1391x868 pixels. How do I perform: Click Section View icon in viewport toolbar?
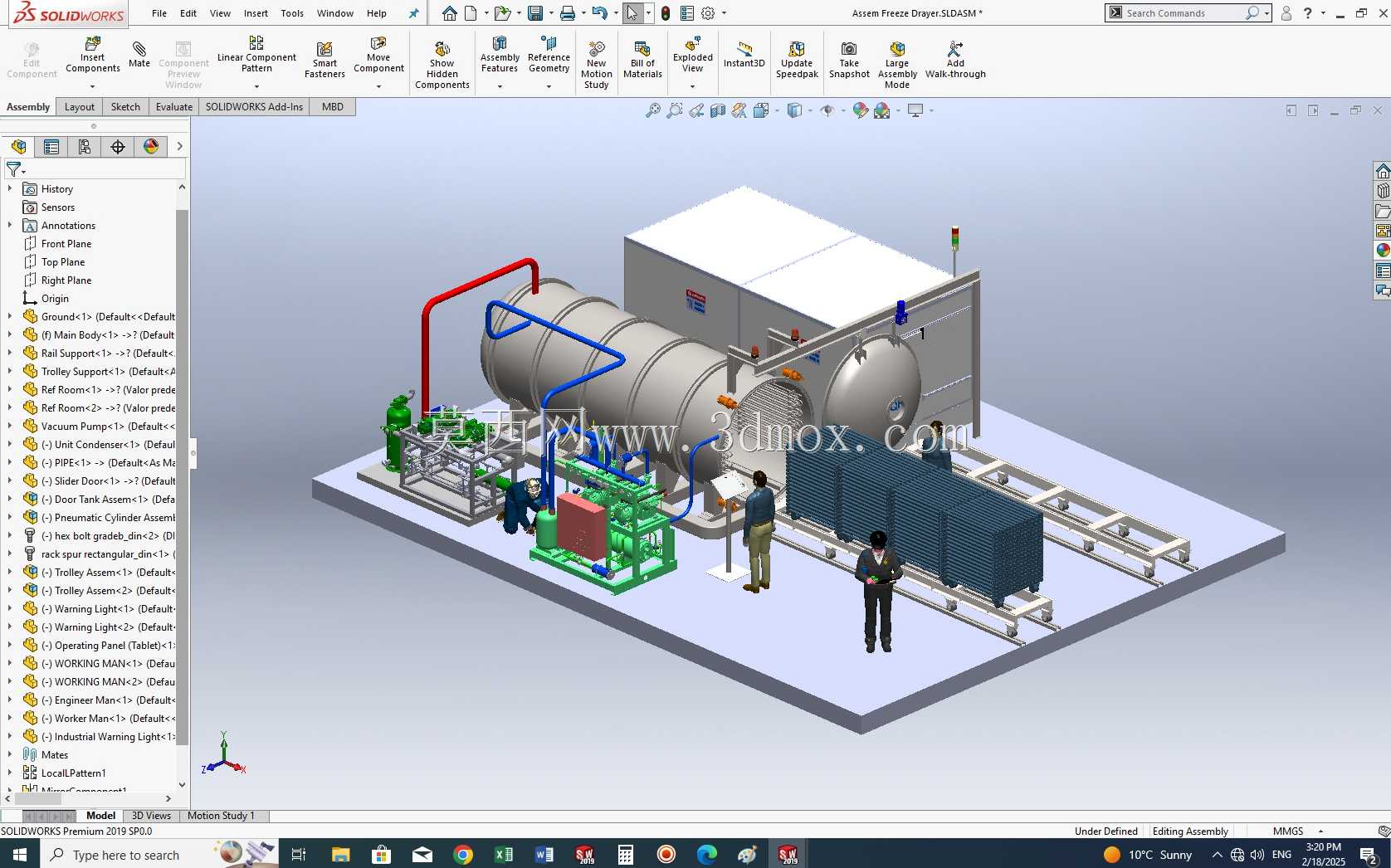(x=718, y=110)
